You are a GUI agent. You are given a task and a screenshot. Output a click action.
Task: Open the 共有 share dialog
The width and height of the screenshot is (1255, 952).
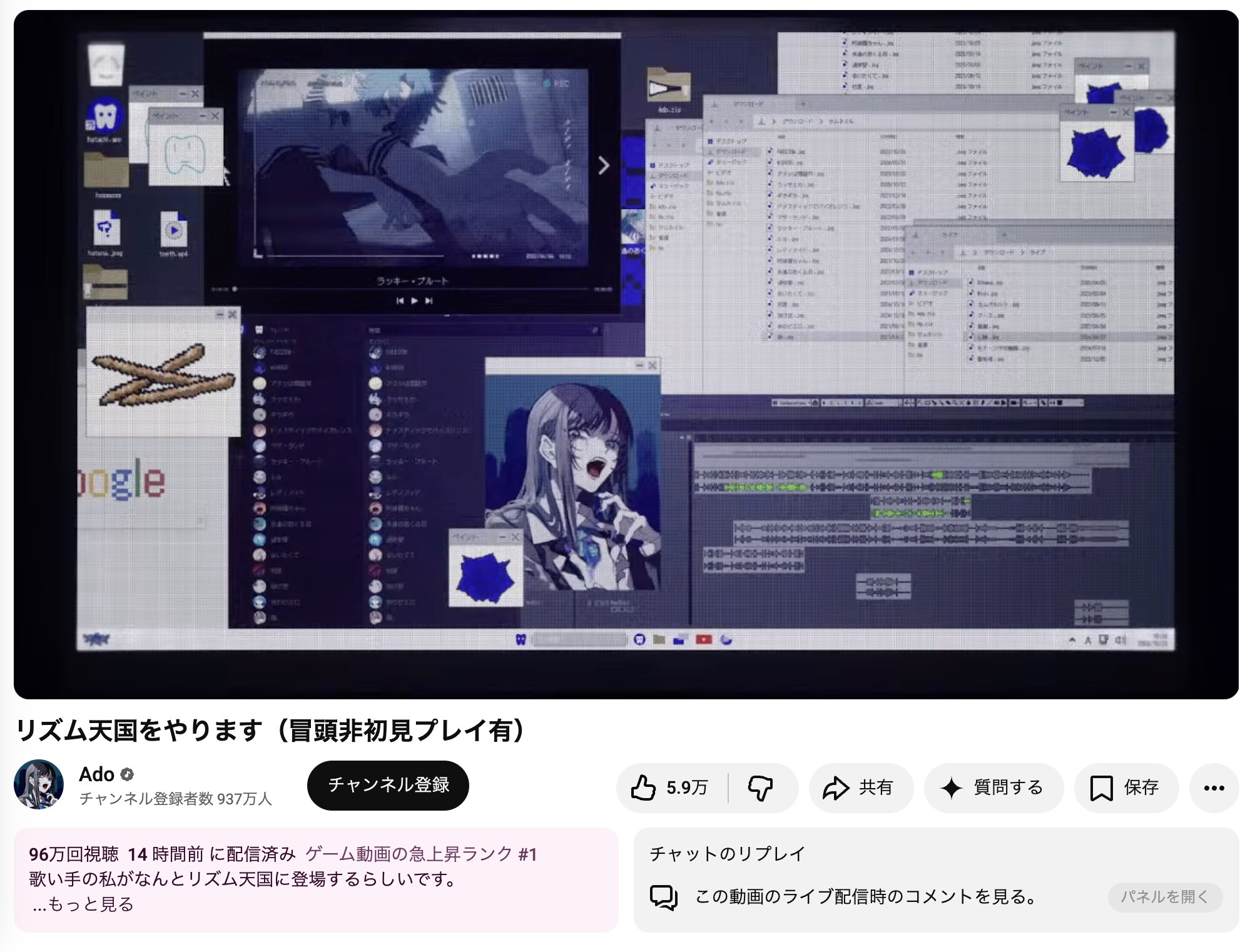pos(860,787)
